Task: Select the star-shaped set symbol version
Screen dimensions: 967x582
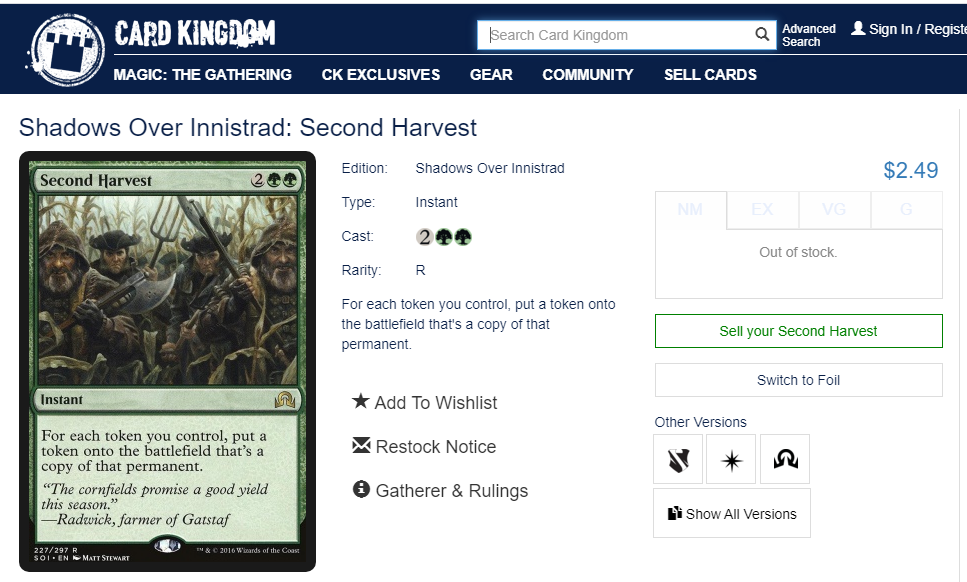Action: (x=731, y=459)
